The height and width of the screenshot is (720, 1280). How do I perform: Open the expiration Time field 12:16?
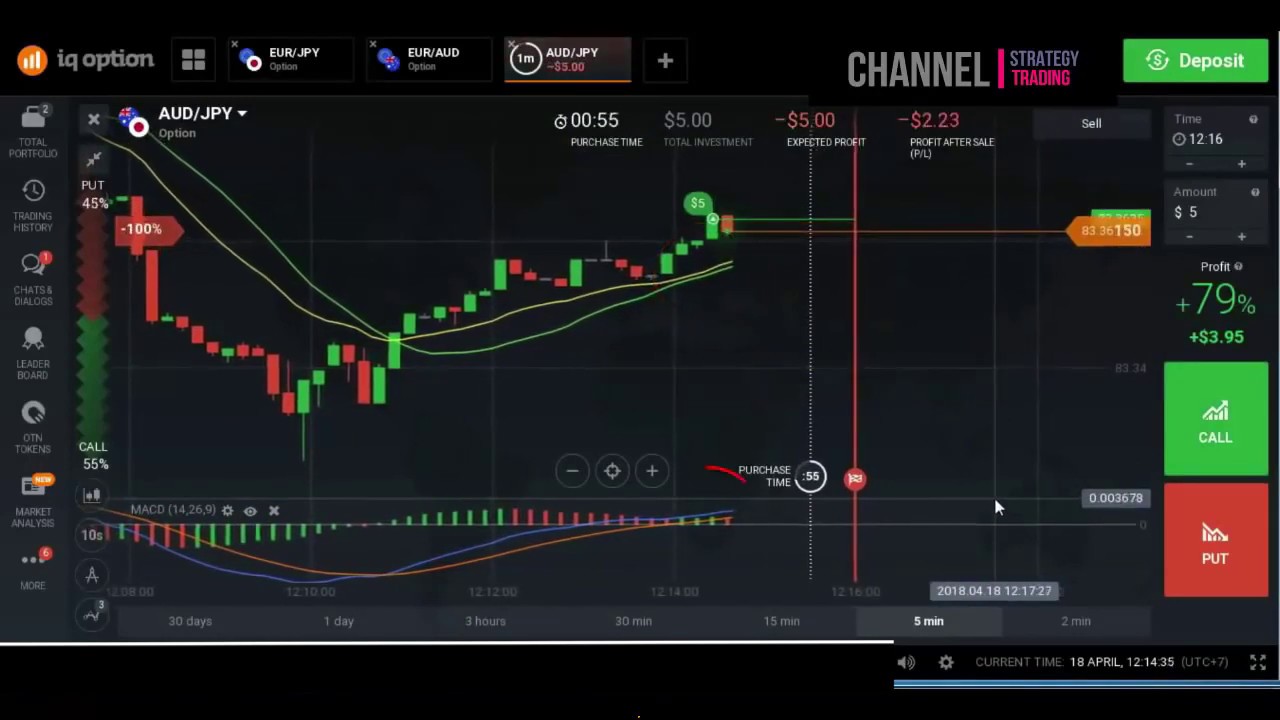(x=1215, y=139)
